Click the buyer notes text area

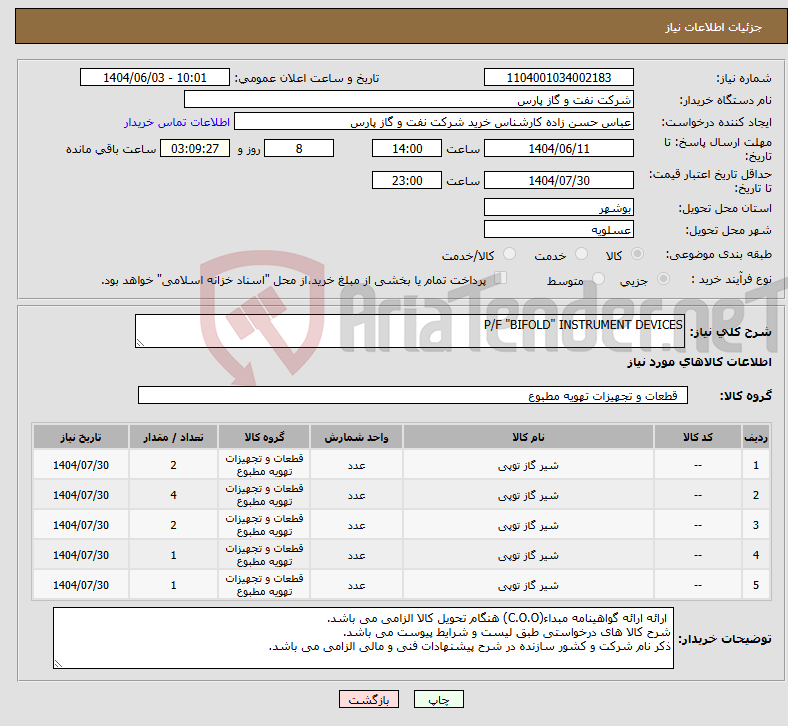point(363,638)
